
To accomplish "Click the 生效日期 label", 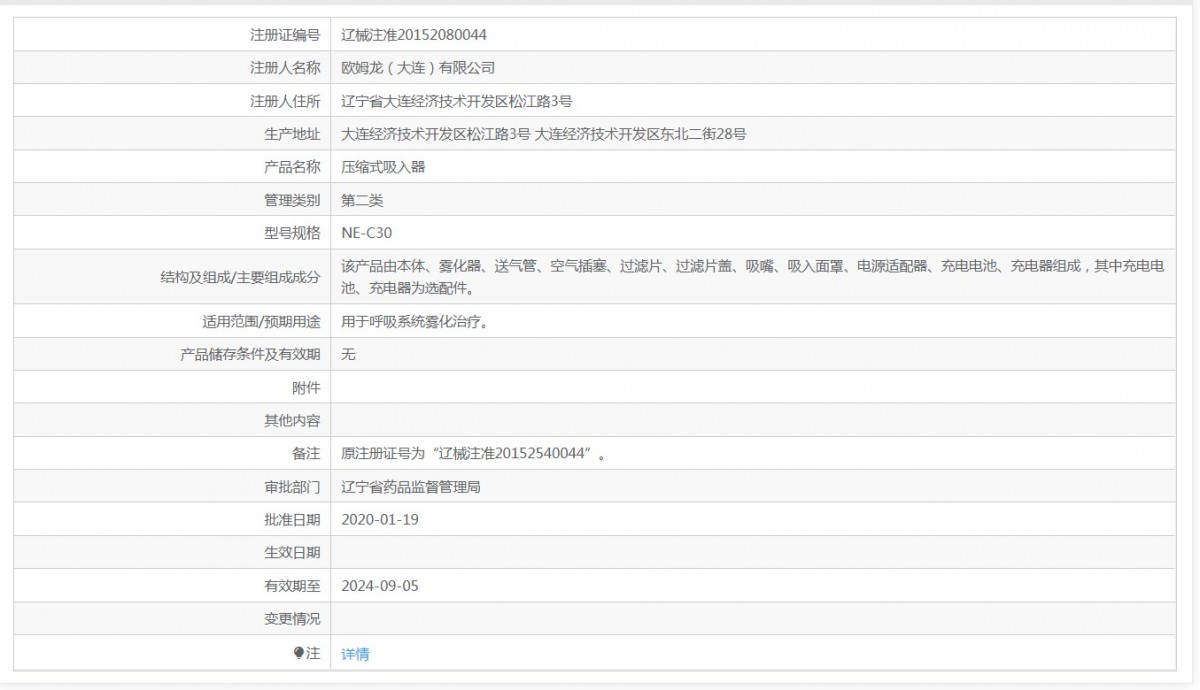I will [x=292, y=553].
